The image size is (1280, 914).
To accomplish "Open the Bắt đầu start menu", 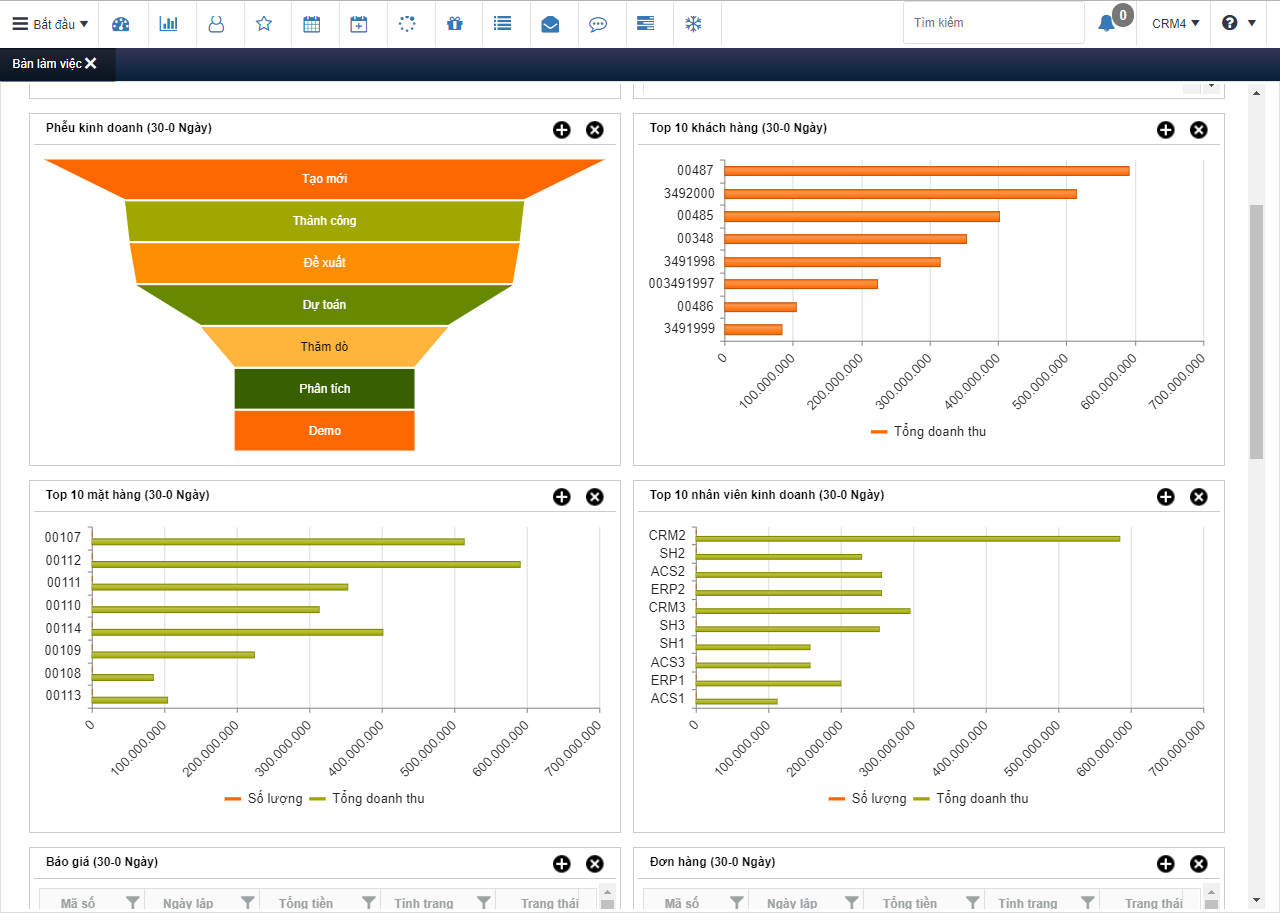I will click(50, 23).
